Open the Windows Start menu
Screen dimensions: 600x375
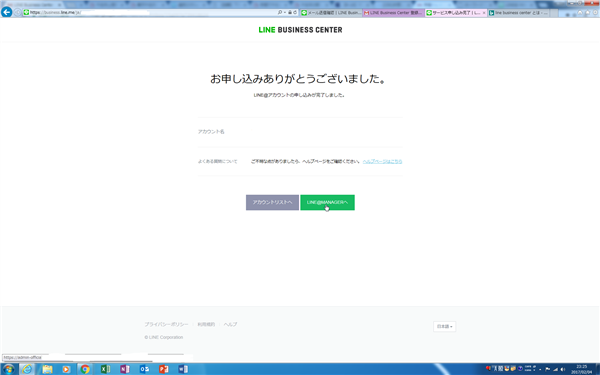coord(8,369)
